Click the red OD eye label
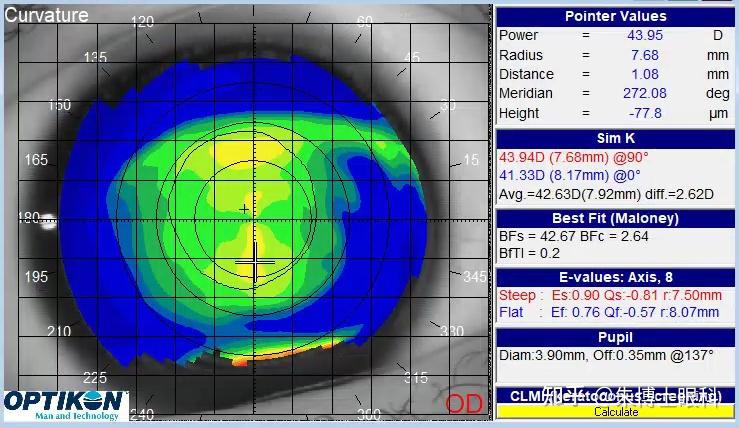 (464, 404)
